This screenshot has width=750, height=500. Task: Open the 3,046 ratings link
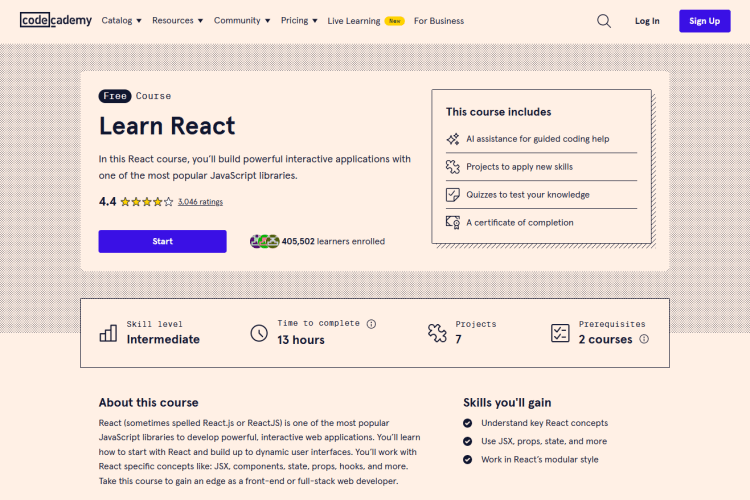pyautogui.click(x=200, y=202)
